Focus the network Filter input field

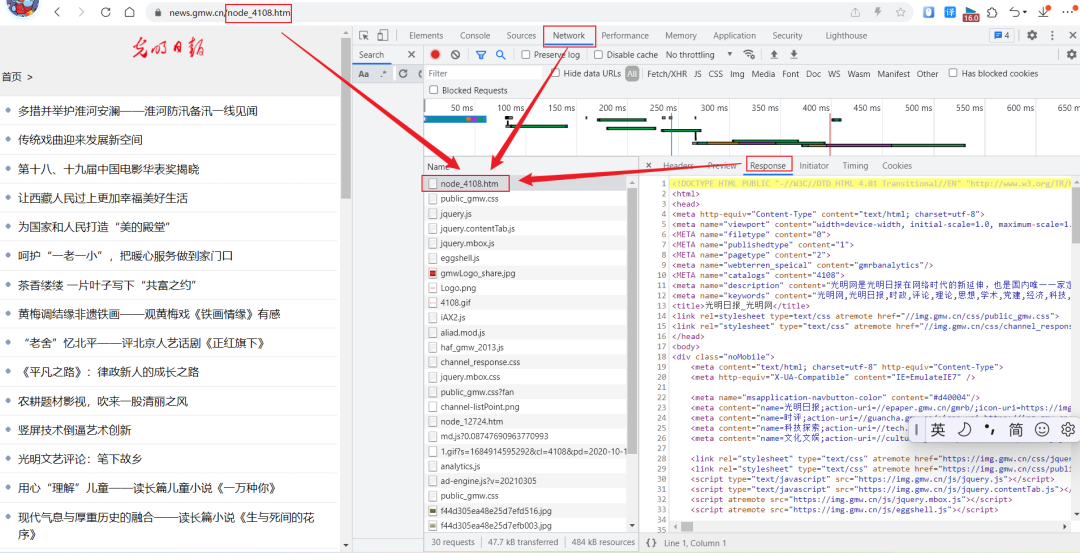click(x=485, y=74)
